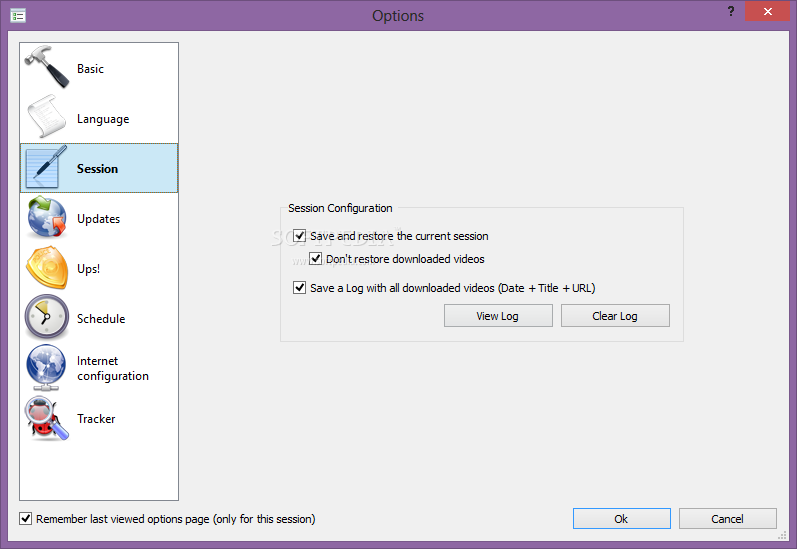797x549 pixels.
Task: Show the Schedule page
Action: 99,318
